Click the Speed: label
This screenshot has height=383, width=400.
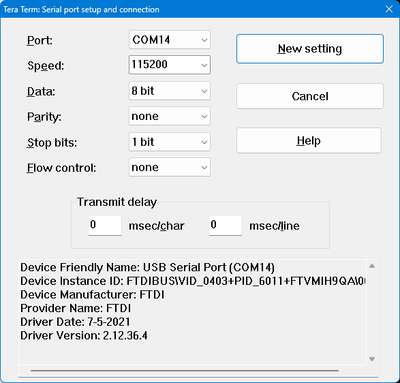[46, 66]
